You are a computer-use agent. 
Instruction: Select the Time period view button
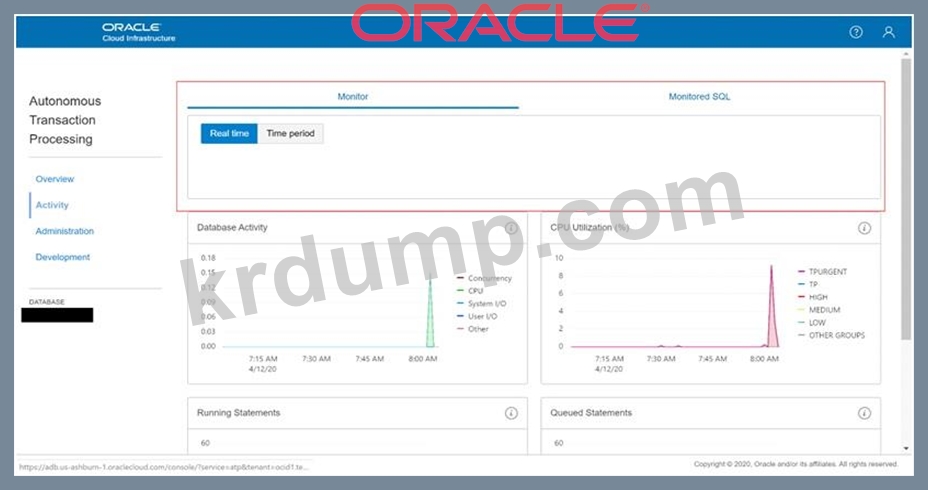point(290,133)
